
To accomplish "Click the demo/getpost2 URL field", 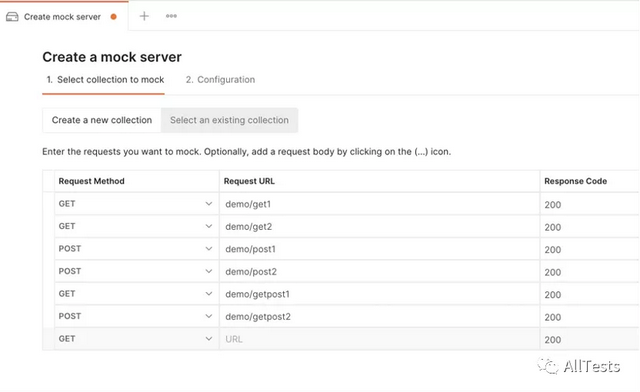I will [x=380, y=316].
